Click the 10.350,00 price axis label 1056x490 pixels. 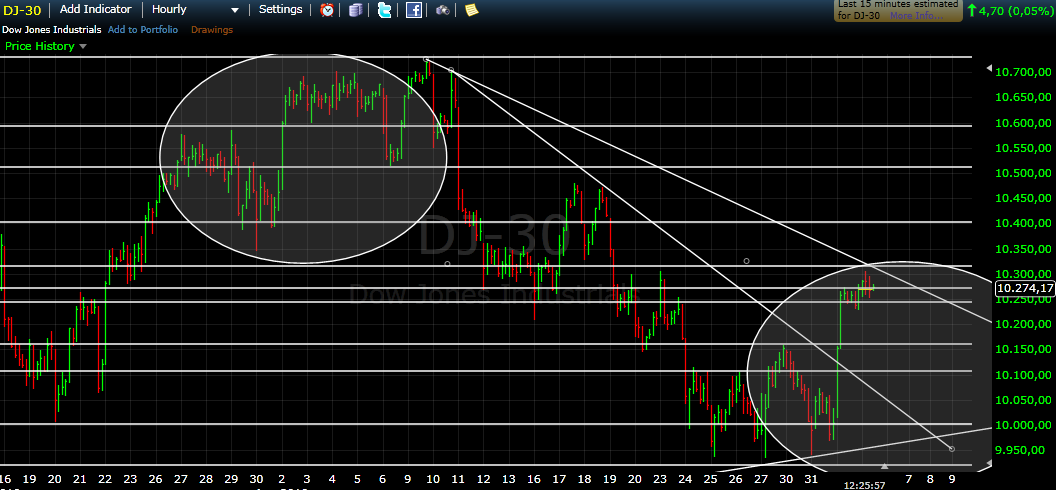(1022, 249)
